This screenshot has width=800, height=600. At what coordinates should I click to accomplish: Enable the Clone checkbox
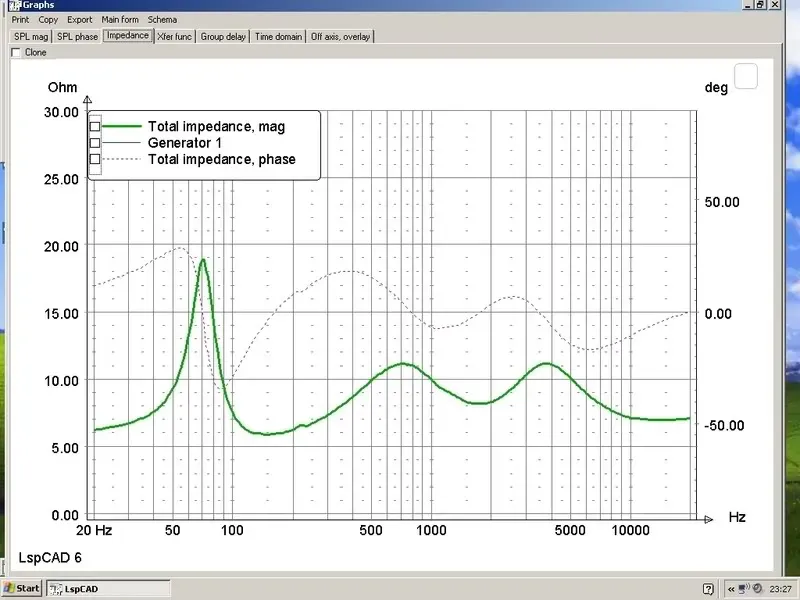tap(16, 53)
